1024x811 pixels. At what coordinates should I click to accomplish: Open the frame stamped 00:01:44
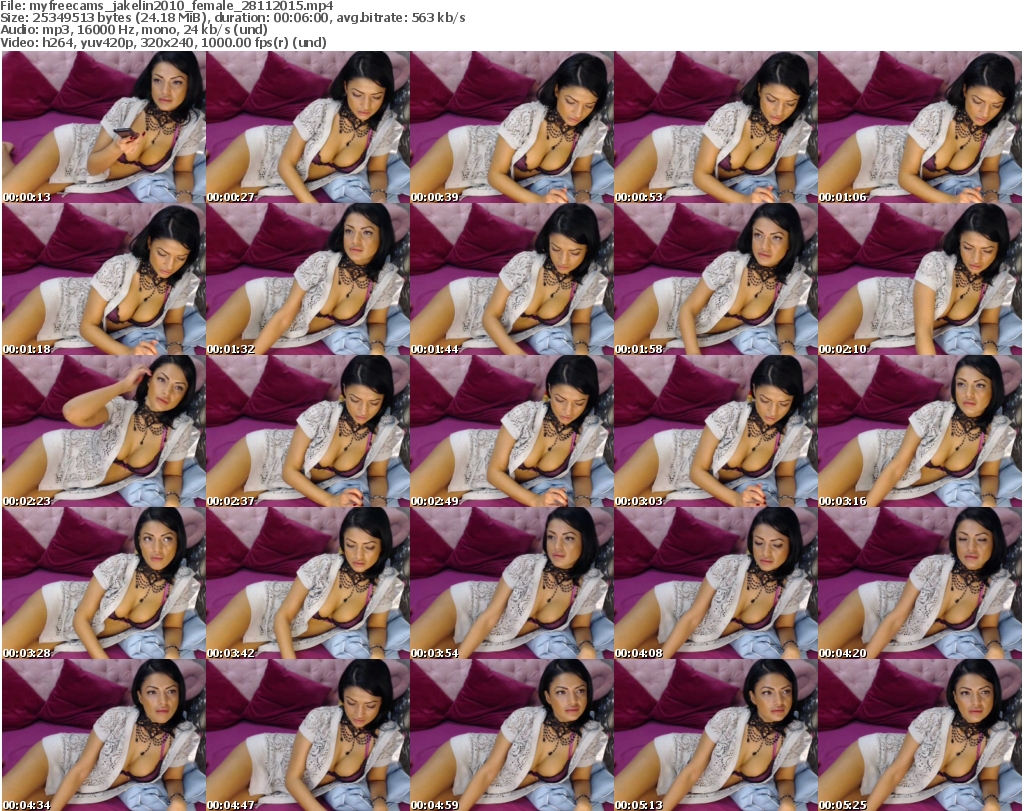[x=511, y=279]
